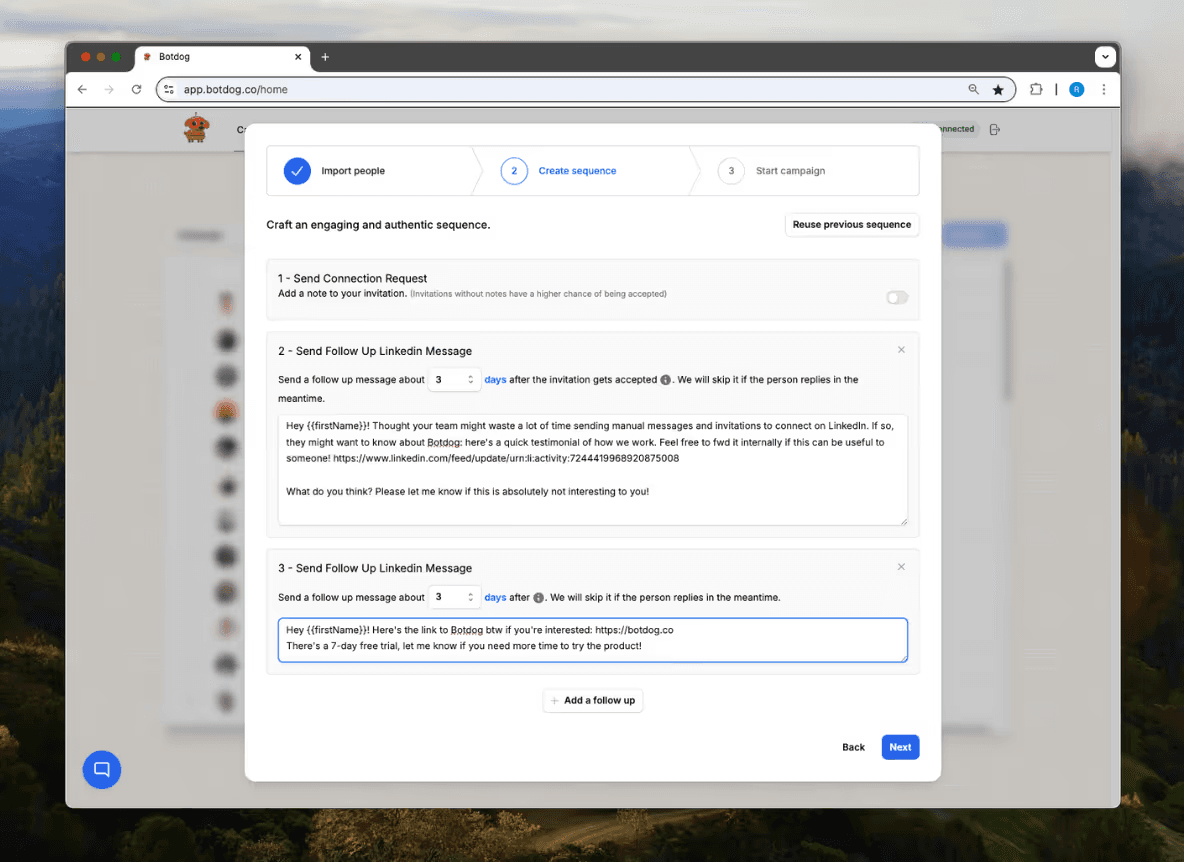Open a new browser tab
The width and height of the screenshot is (1184, 862).
click(x=325, y=57)
